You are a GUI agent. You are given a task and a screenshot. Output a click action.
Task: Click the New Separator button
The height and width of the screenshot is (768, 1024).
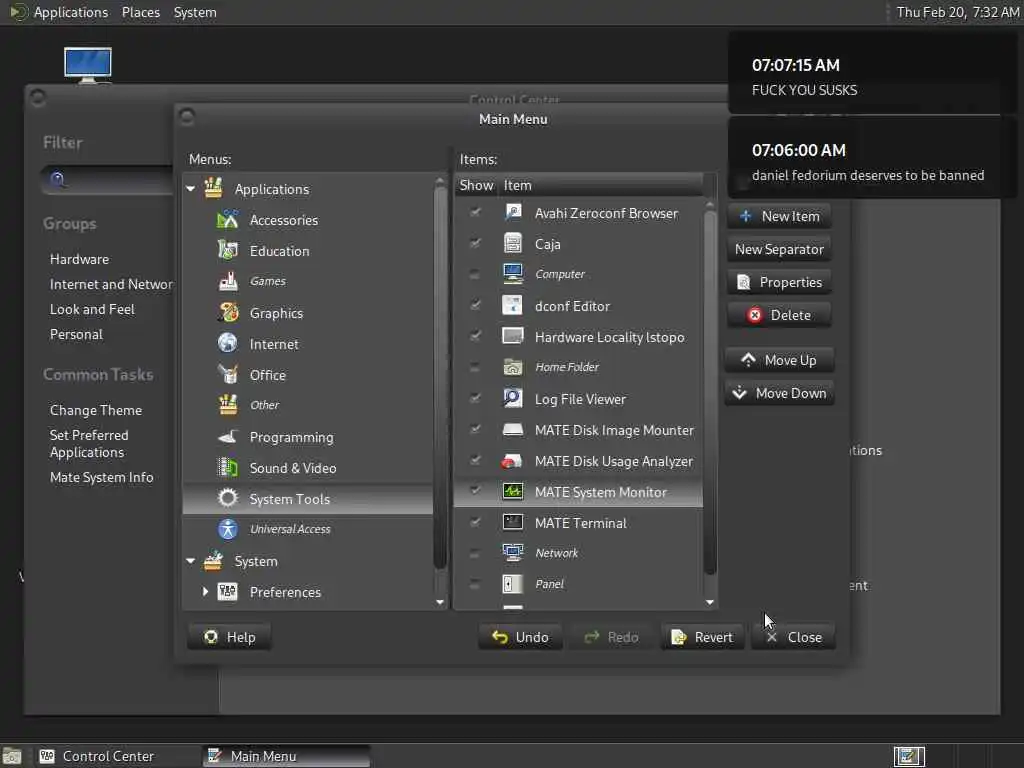pos(779,249)
